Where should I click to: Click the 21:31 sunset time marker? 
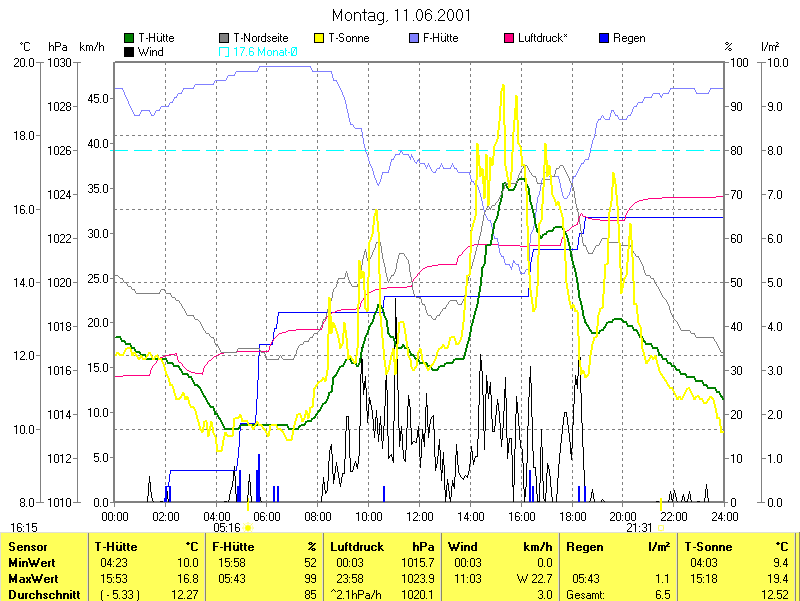[640, 527]
